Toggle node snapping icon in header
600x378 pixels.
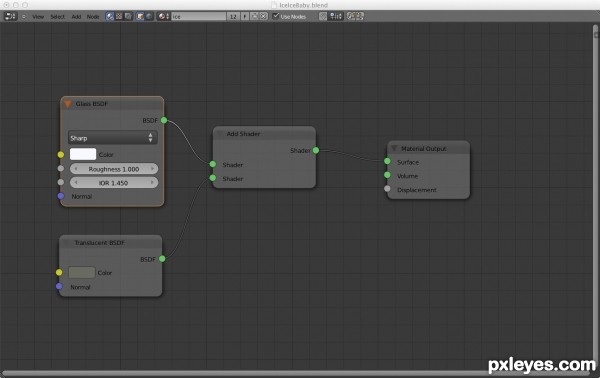[336, 16]
